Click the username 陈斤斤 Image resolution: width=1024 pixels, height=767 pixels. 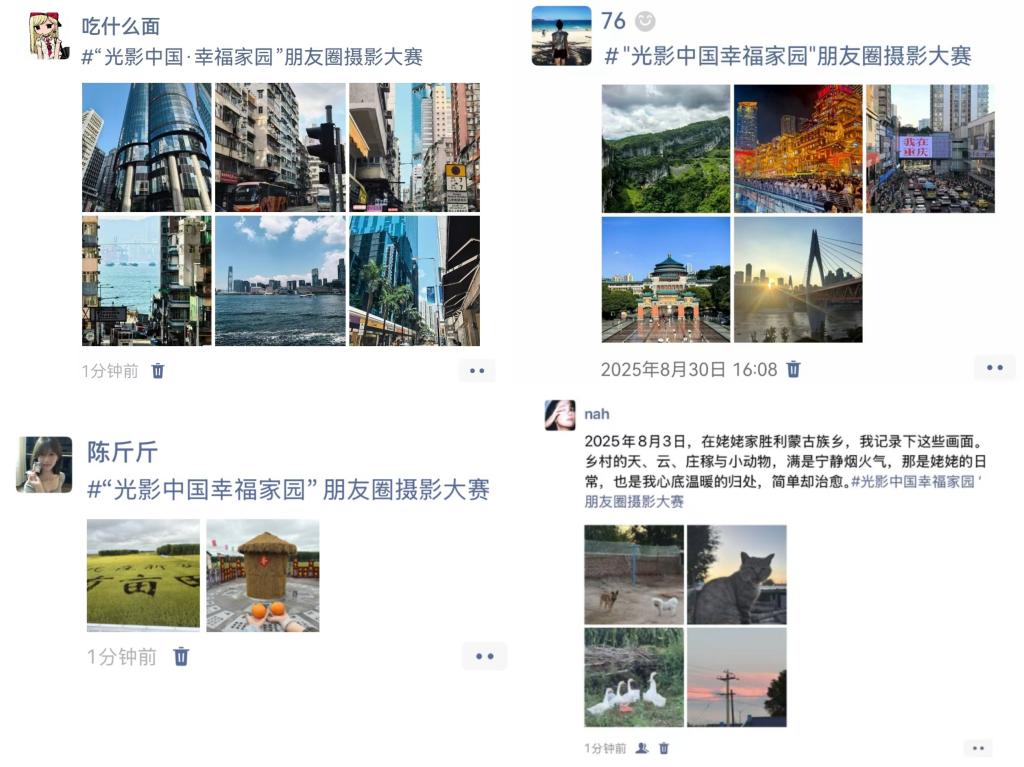122,452
